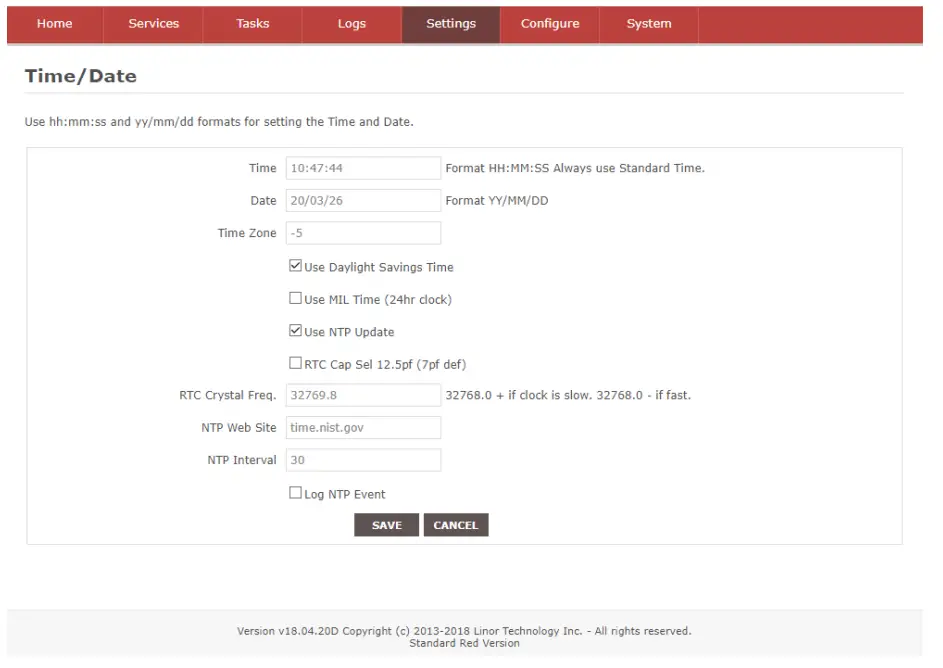Go to the Services tab
943x668 pixels.
(x=153, y=24)
